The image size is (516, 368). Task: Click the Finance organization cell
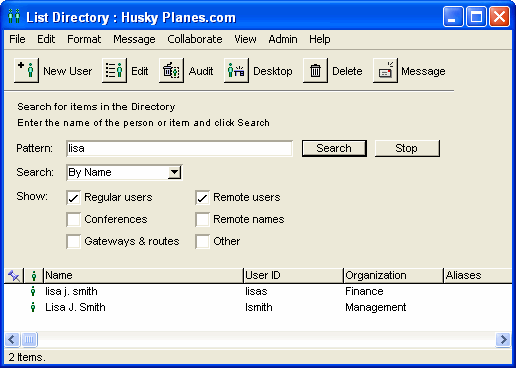point(364,291)
